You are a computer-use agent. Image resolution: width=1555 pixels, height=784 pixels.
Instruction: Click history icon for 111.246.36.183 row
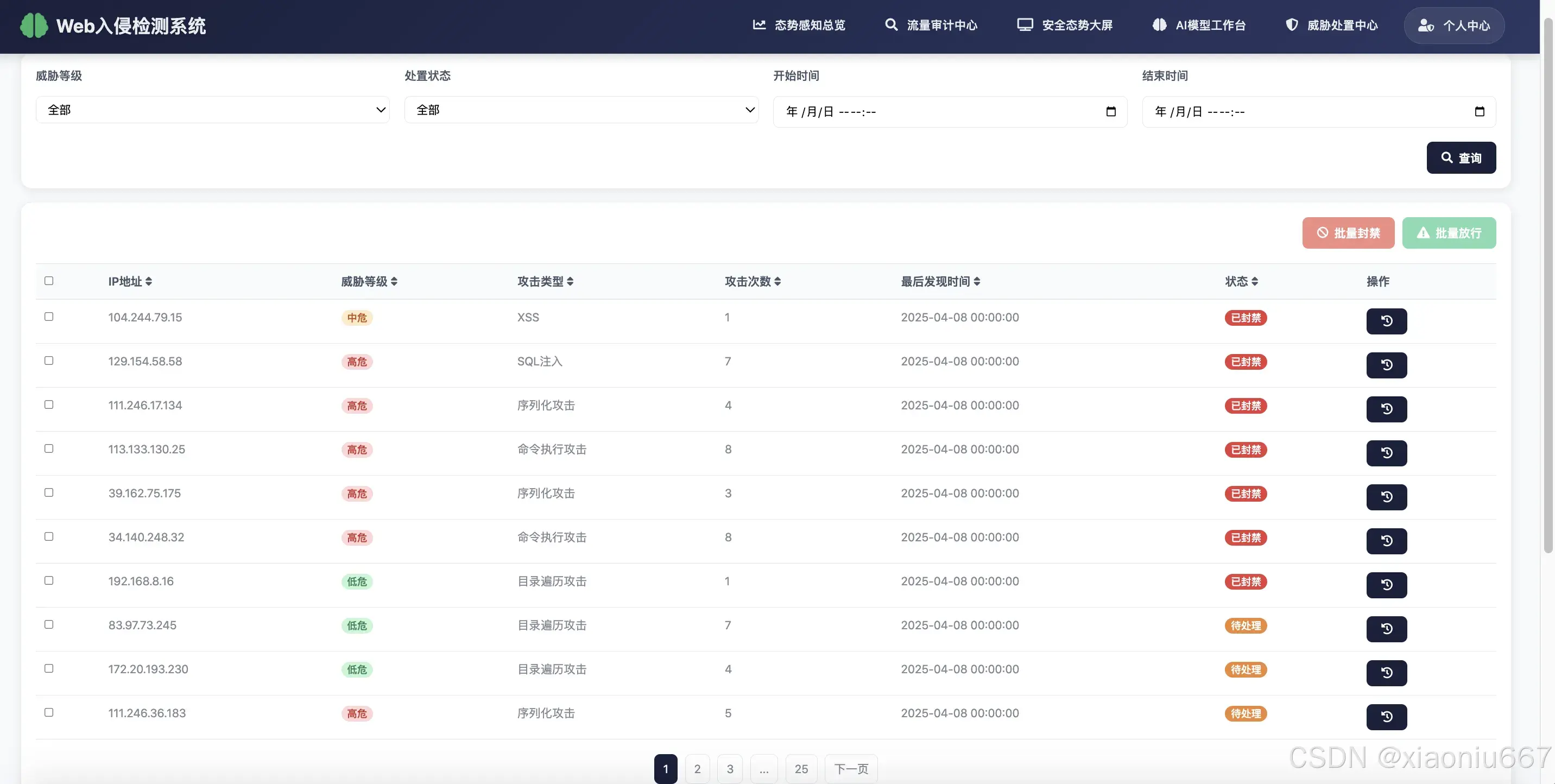pyautogui.click(x=1386, y=717)
